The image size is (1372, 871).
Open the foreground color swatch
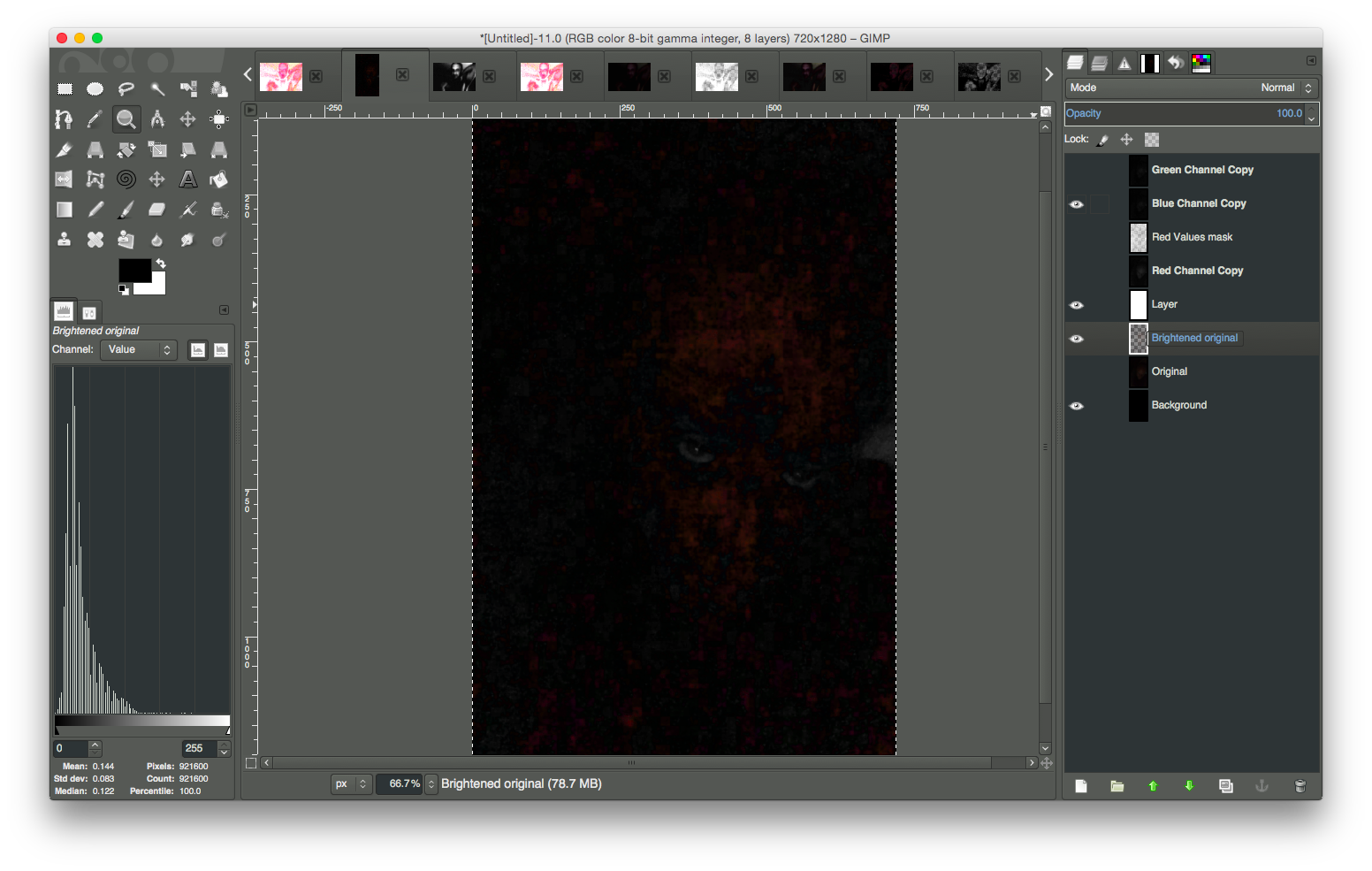point(134,271)
